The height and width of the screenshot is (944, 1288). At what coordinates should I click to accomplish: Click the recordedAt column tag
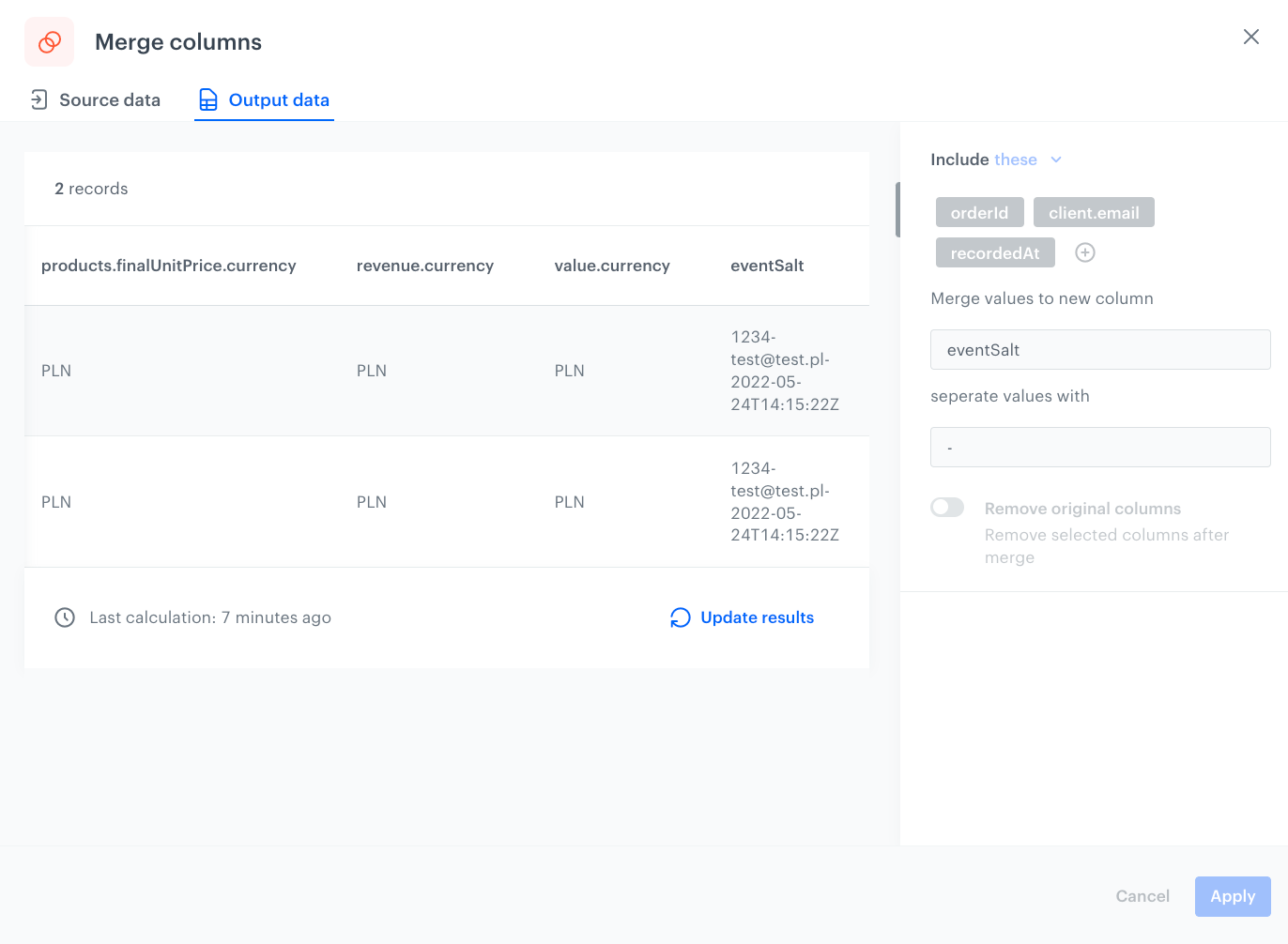[994, 253]
